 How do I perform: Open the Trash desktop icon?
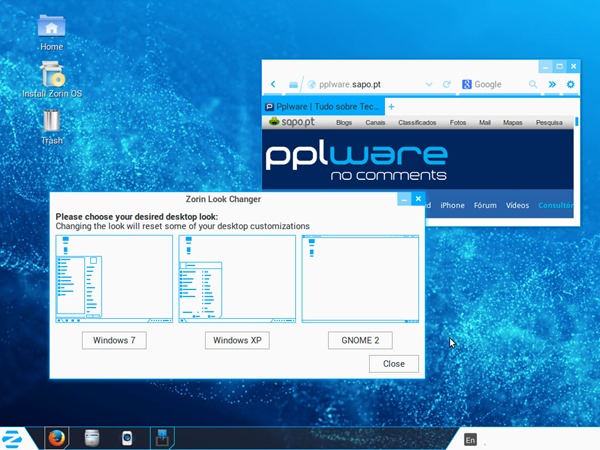52,126
